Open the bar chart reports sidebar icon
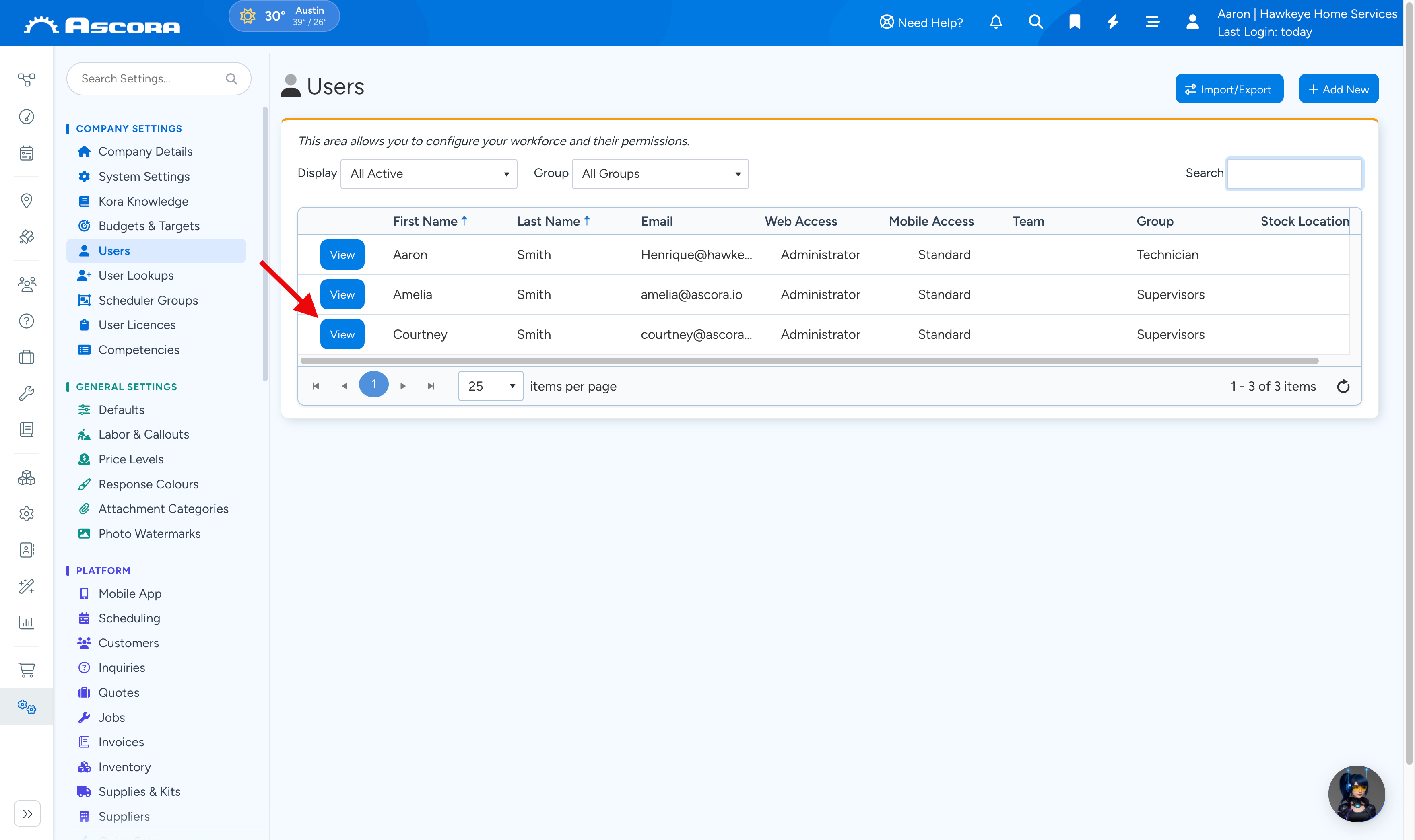The image size is (1415, 840). coord(27,623)
